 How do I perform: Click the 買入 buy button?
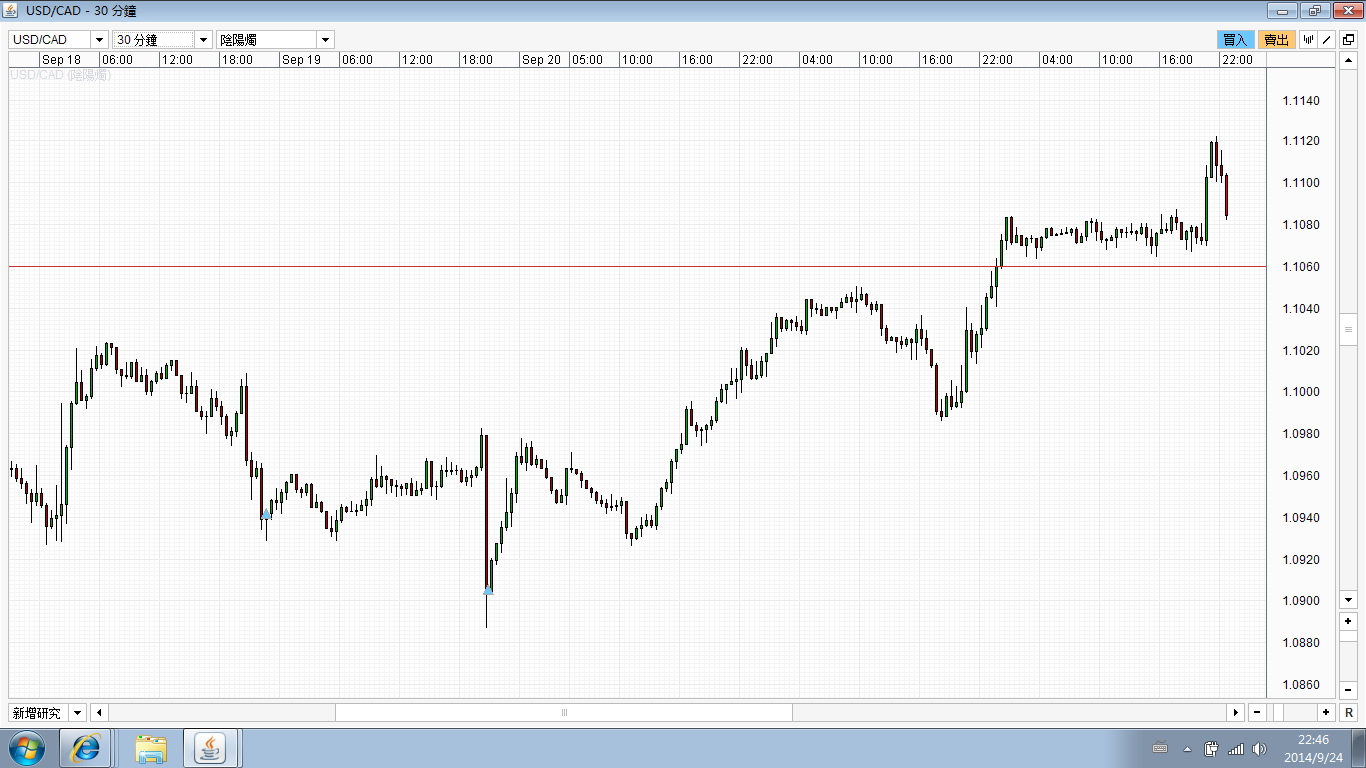click(1236, 40)
